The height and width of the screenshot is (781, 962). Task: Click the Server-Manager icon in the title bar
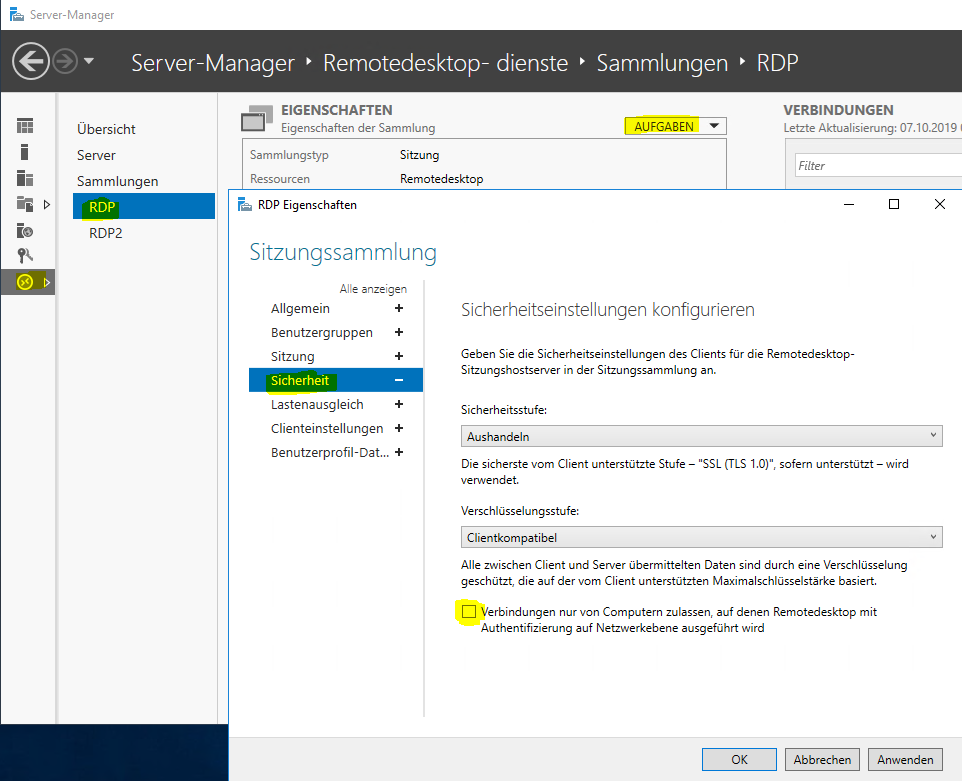[x=14, y=14]
